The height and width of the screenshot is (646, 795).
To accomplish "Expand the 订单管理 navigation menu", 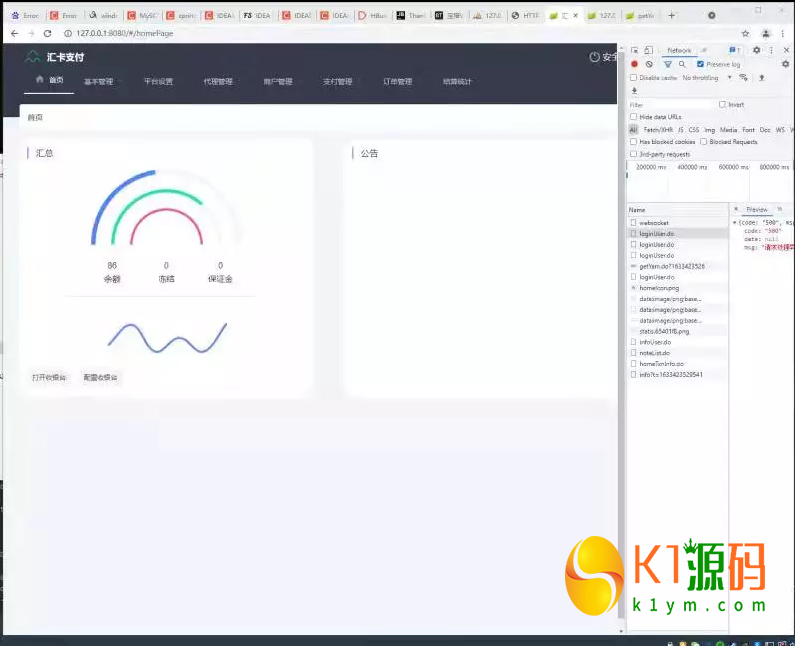I will pyautogui.click(x=397, y=82).
